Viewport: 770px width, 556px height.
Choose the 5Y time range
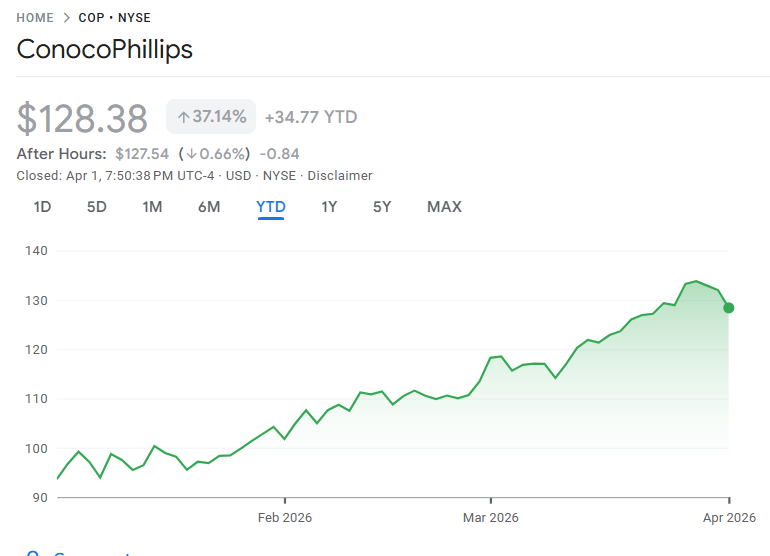pyautogui.click(x=382, y=207)
